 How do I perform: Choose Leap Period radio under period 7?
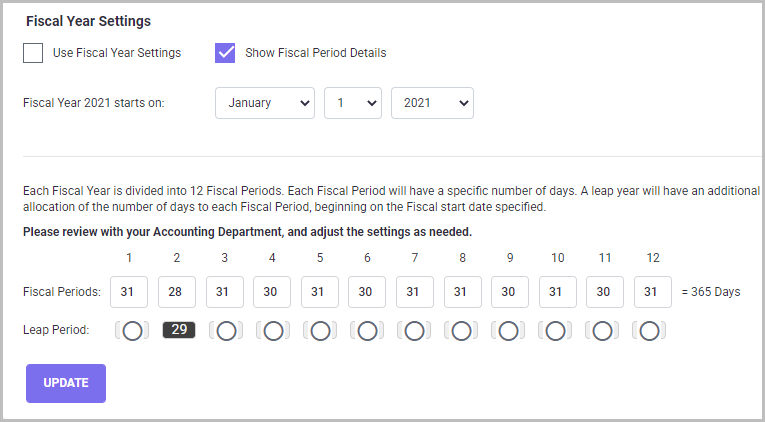coord(414,330)
